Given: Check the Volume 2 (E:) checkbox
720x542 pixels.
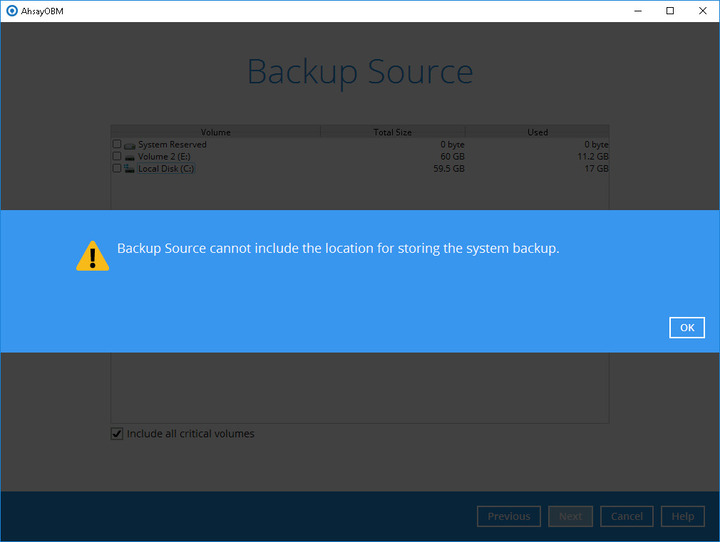Looking at the screenshot, I should pos(117,156).
